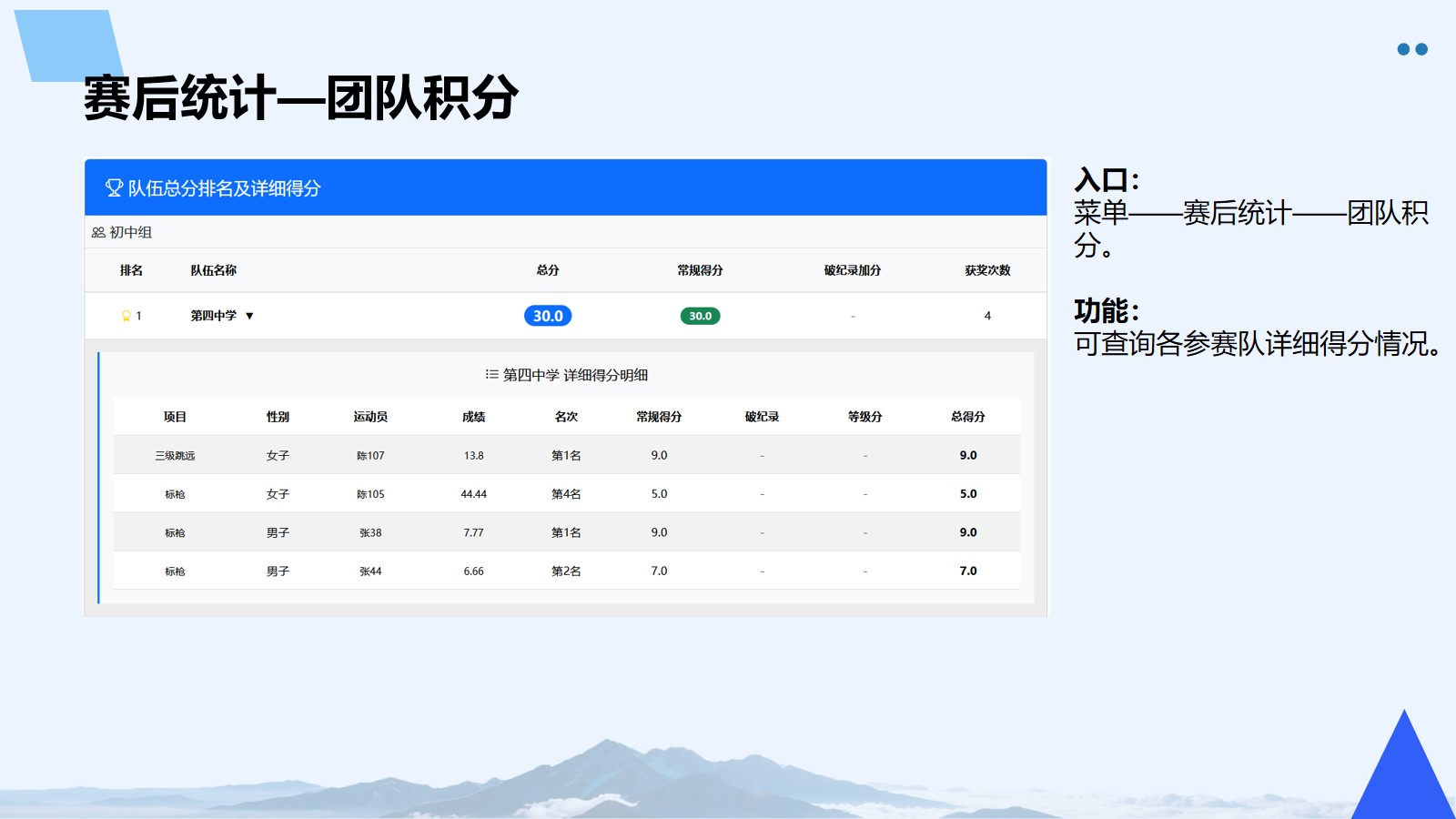Click athlete 陈107
The image size is (1456, 819).
[x=370, y=456]
